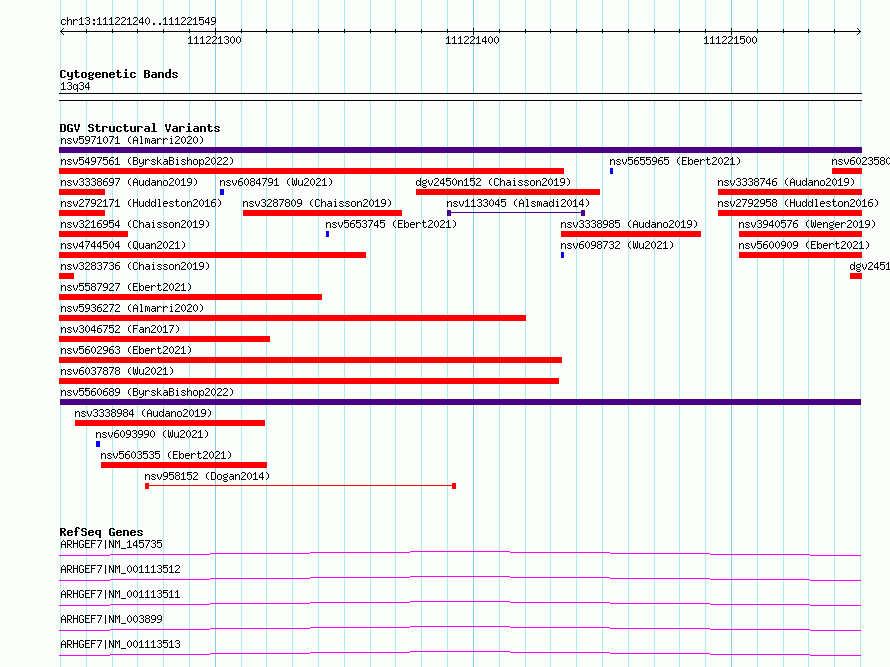The width and height of the screenshot is (890, 667).
Task: Click nsv3940576 (Wenger2019) label
Action: click(x=807, y=224)
